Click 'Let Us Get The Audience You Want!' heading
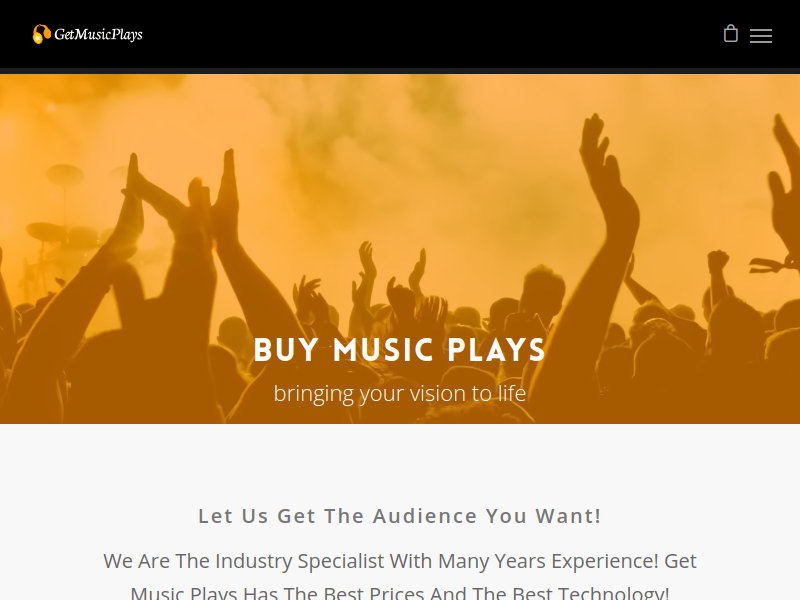This screenshot has width=800, height=600. point(400,516)
